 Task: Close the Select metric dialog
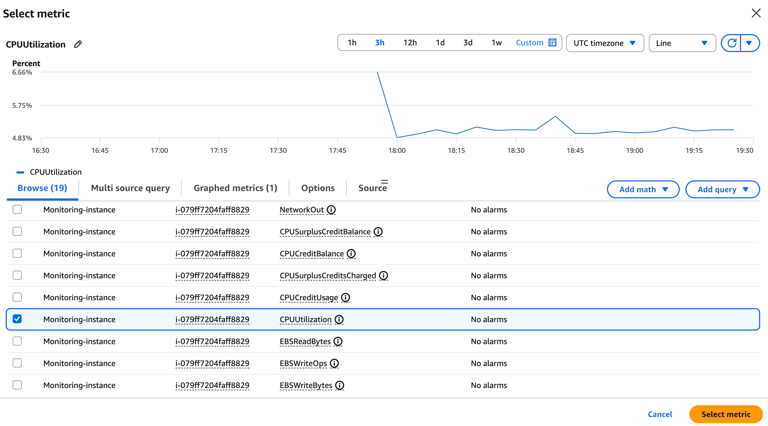pos(756,13)
